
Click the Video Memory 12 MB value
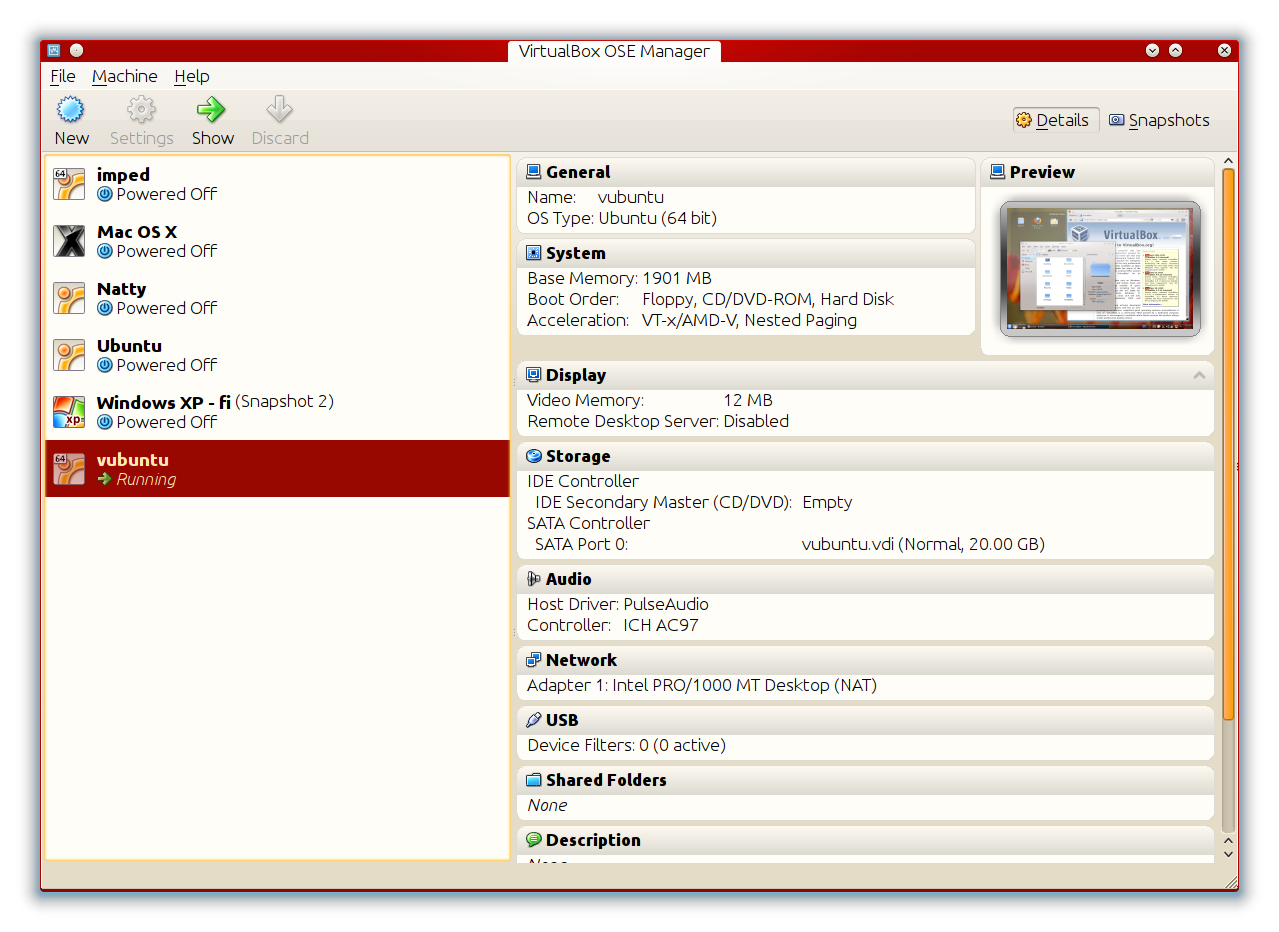click(x=748, y=400)
